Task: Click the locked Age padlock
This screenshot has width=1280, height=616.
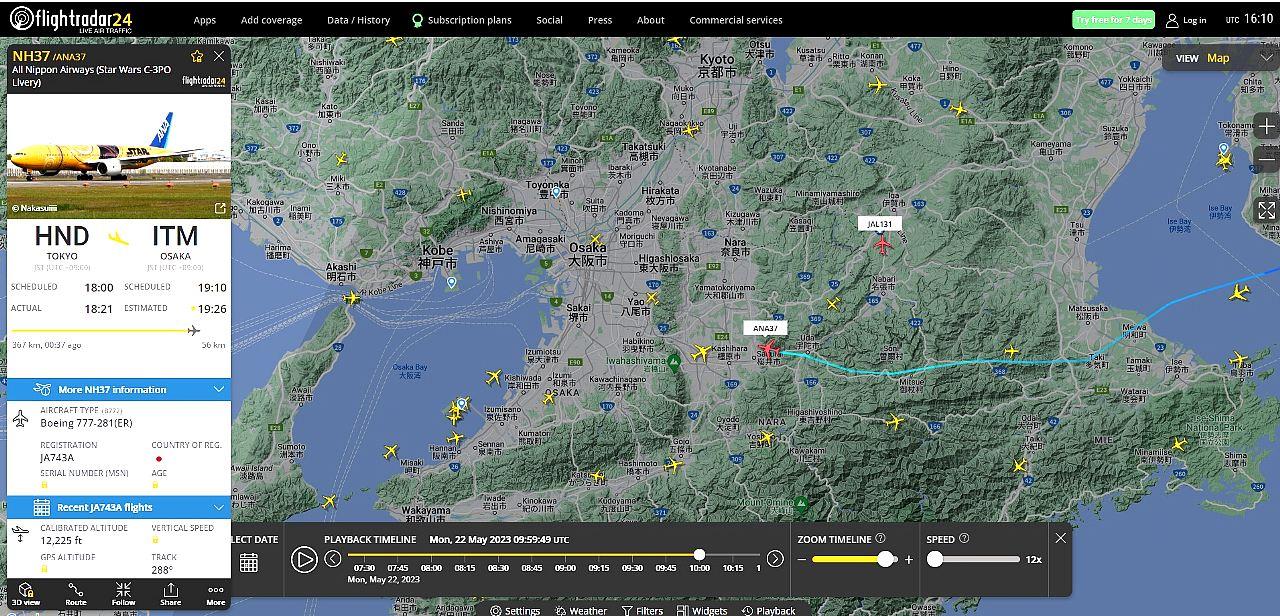Action: click(156, 484)
